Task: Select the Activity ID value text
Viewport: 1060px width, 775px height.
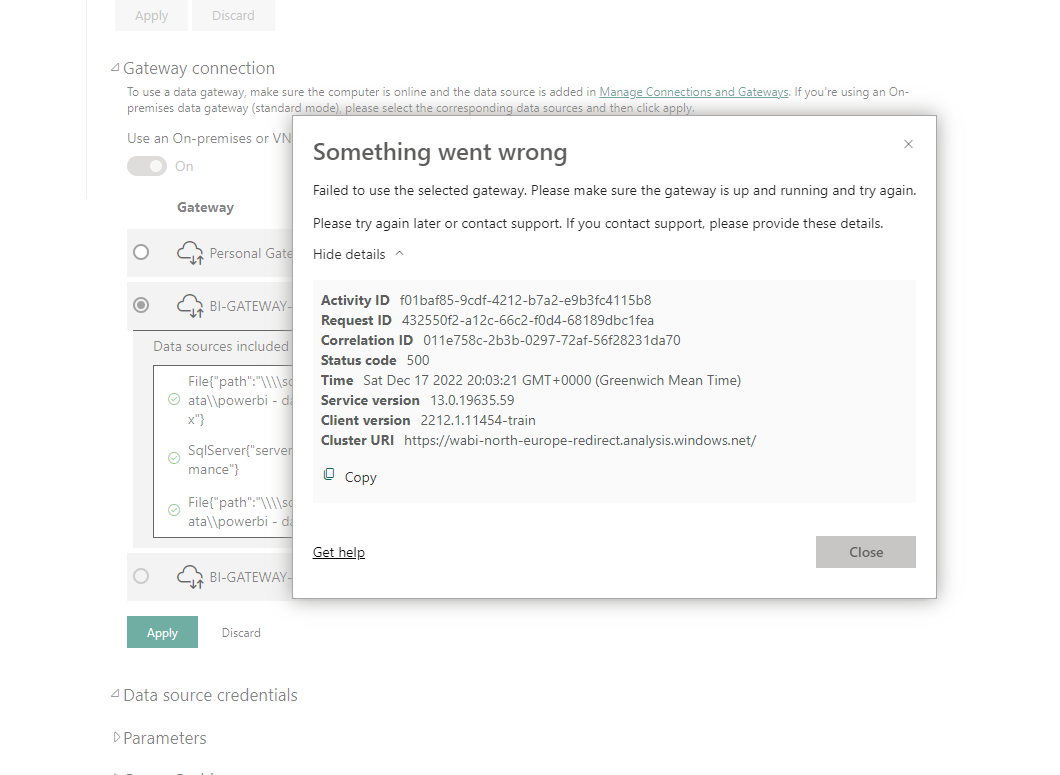Action: pyautogui.click(x=525, y=300)
